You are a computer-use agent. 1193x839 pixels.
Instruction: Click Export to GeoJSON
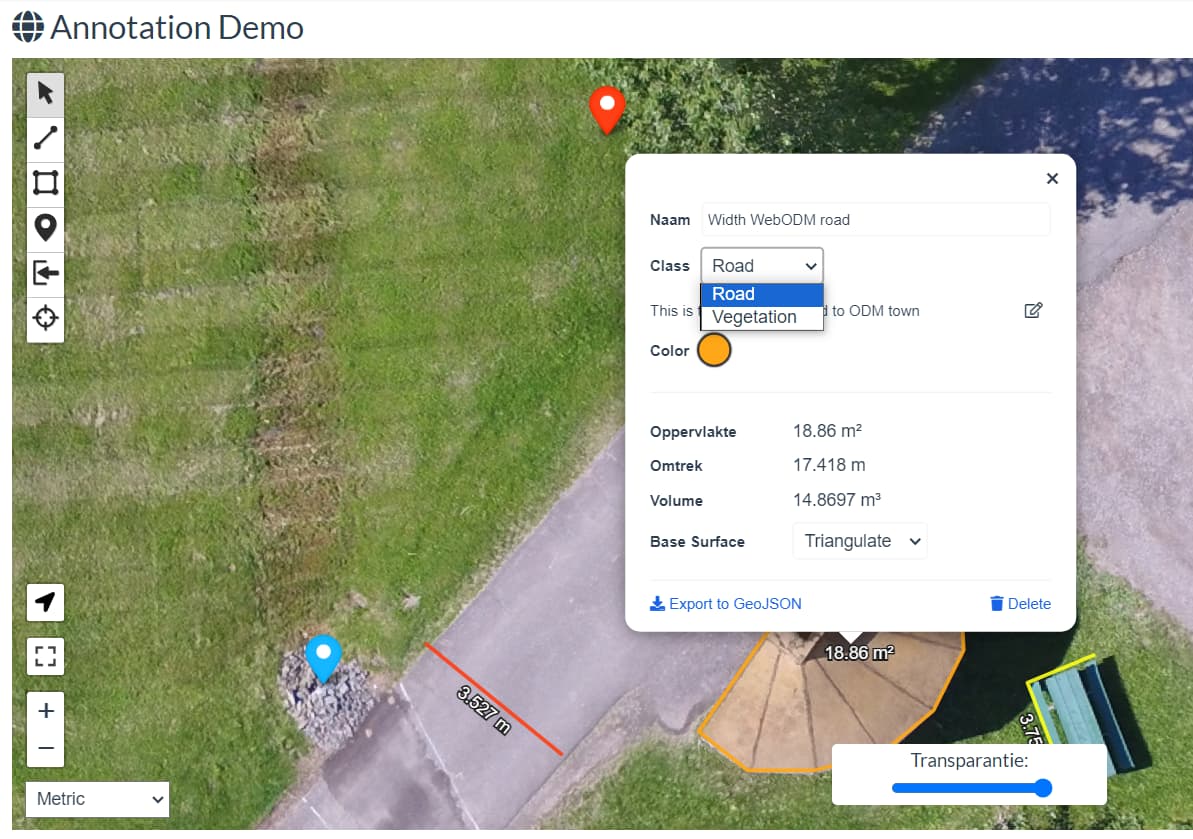coord(726,603)
